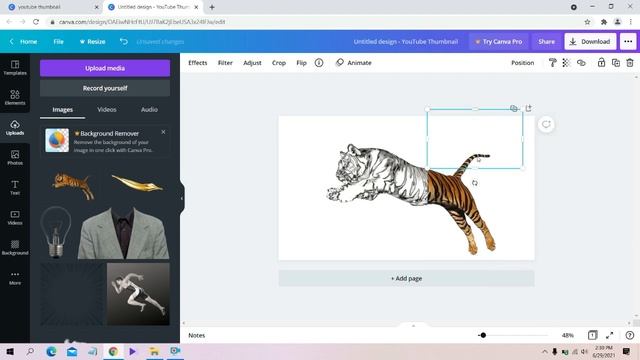Click the Animate button
The image size is (640, 360).
[x=353, y=63]
